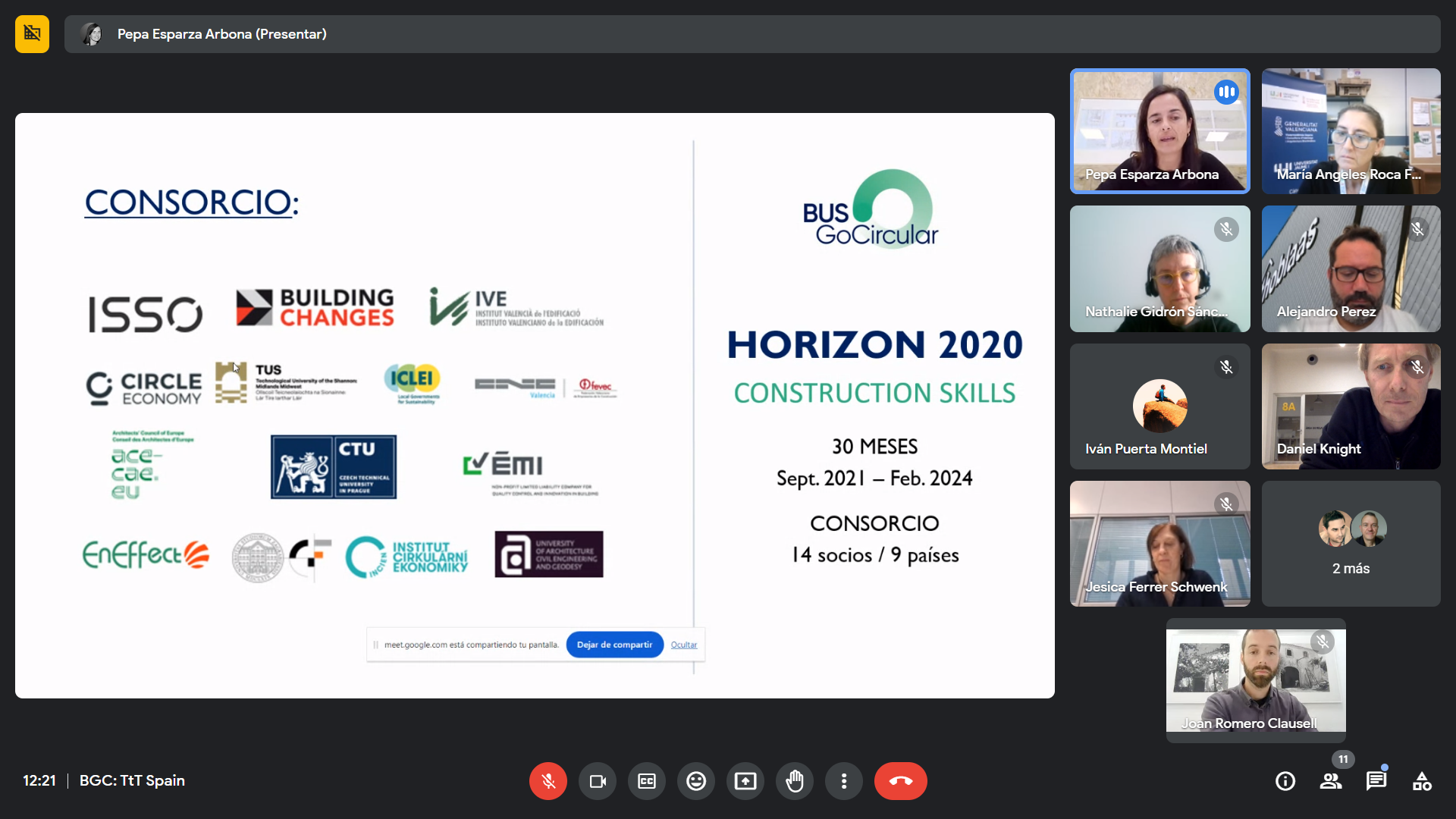Open the more options menu
The image size is (1456, 819).
pos(844,781)
